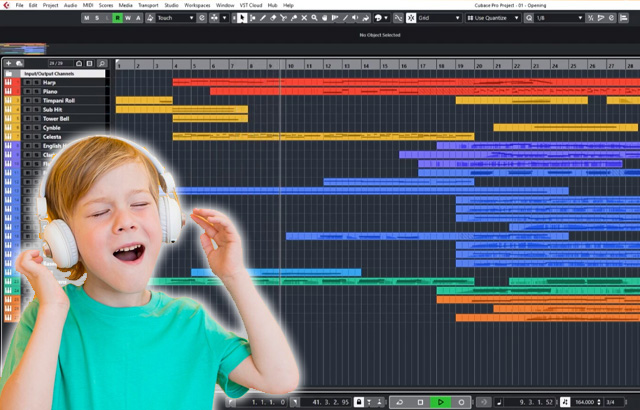Toggle the W write automation button
The width and height of the screenshot is (640, 410).
click(128, 18)
